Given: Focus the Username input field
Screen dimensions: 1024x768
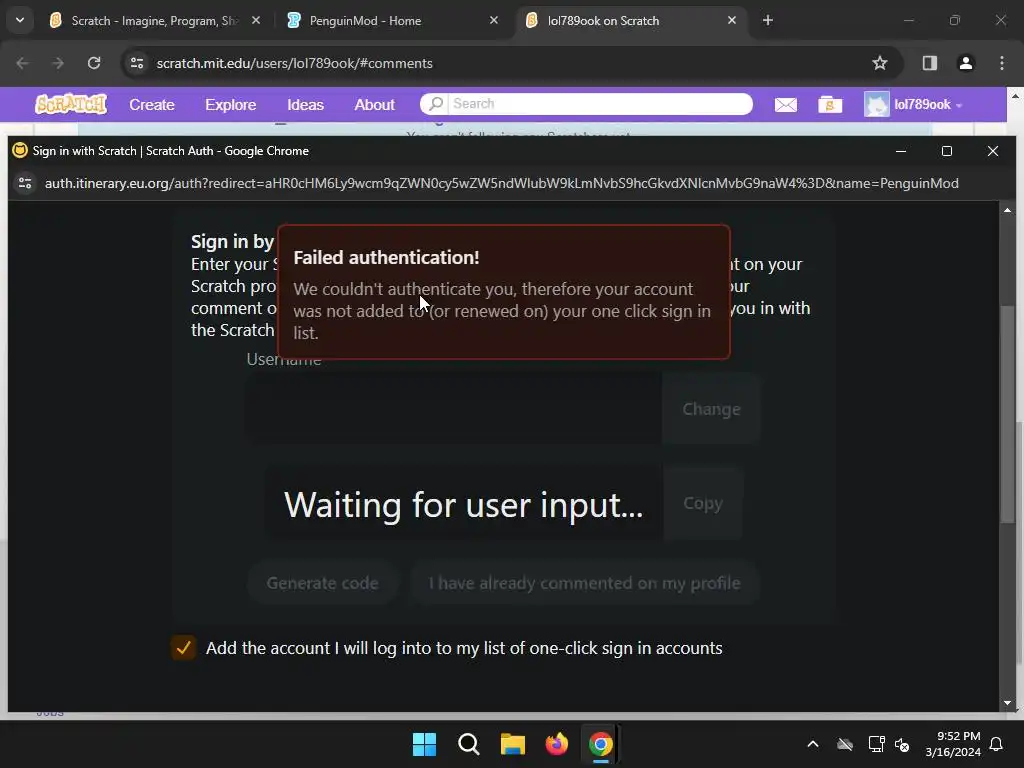Looking at the screenshot, I should pos(454,409).
